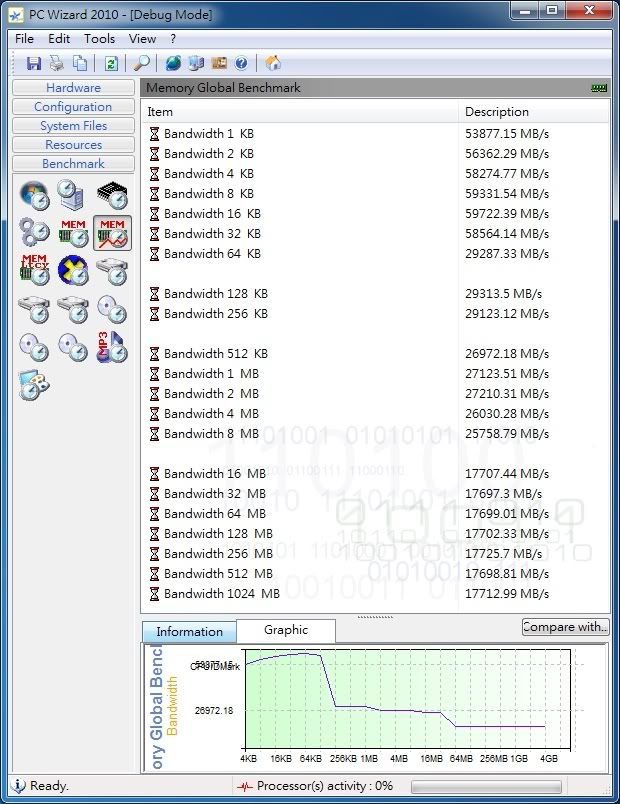Click the Home house toolbar icon
Screen dimensions: 620x804
coord(273,63)
